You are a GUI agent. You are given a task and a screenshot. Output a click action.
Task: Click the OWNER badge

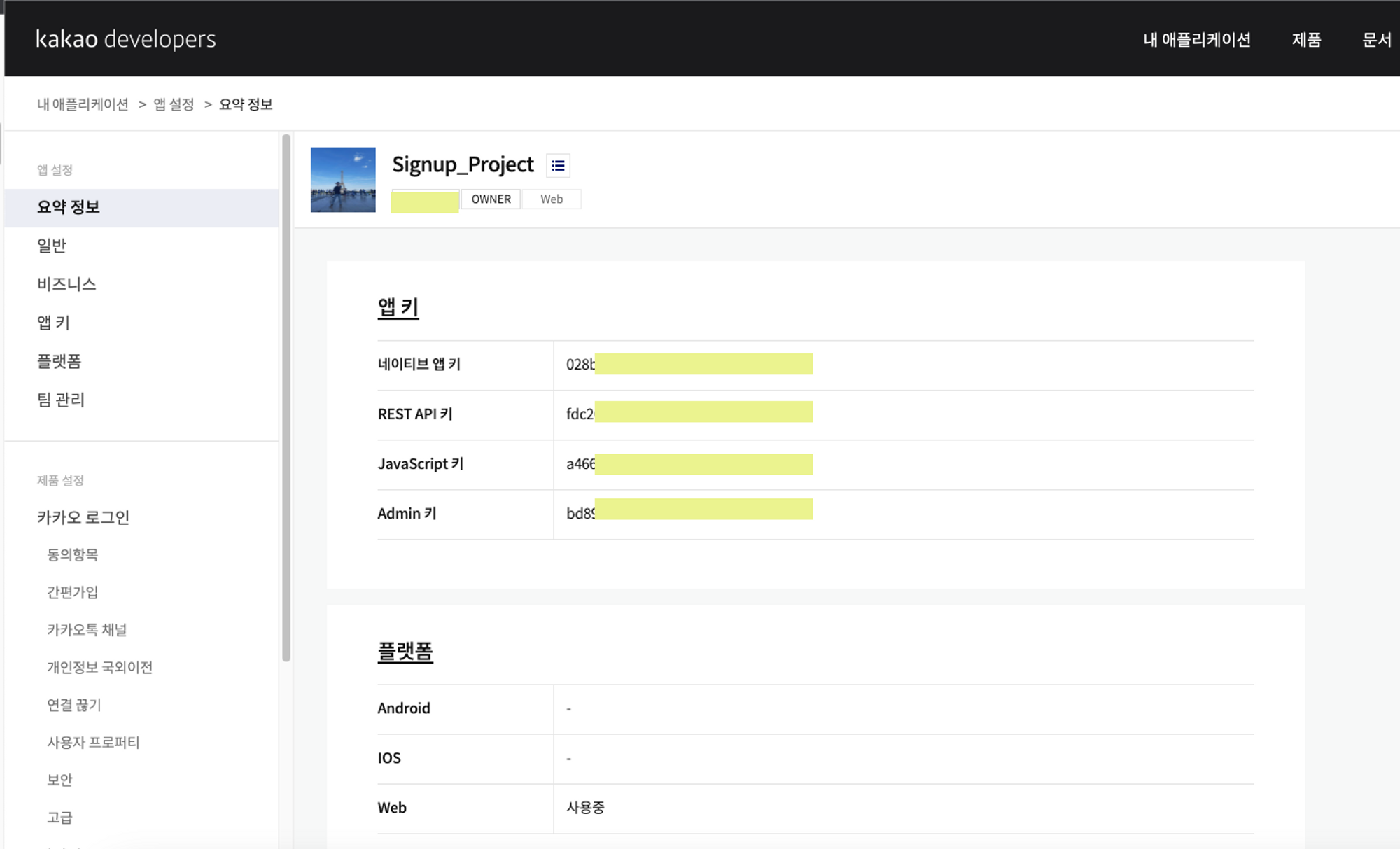pos(491,199)
